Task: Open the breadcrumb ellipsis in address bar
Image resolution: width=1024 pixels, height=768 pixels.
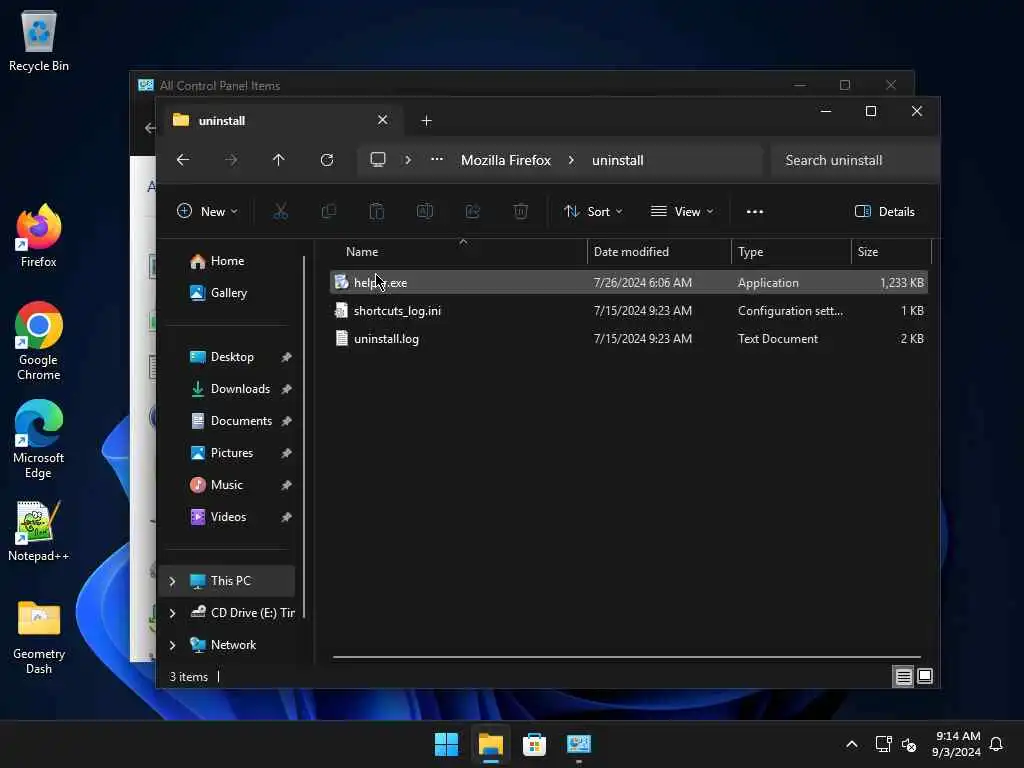Action: tap(437, 160)
